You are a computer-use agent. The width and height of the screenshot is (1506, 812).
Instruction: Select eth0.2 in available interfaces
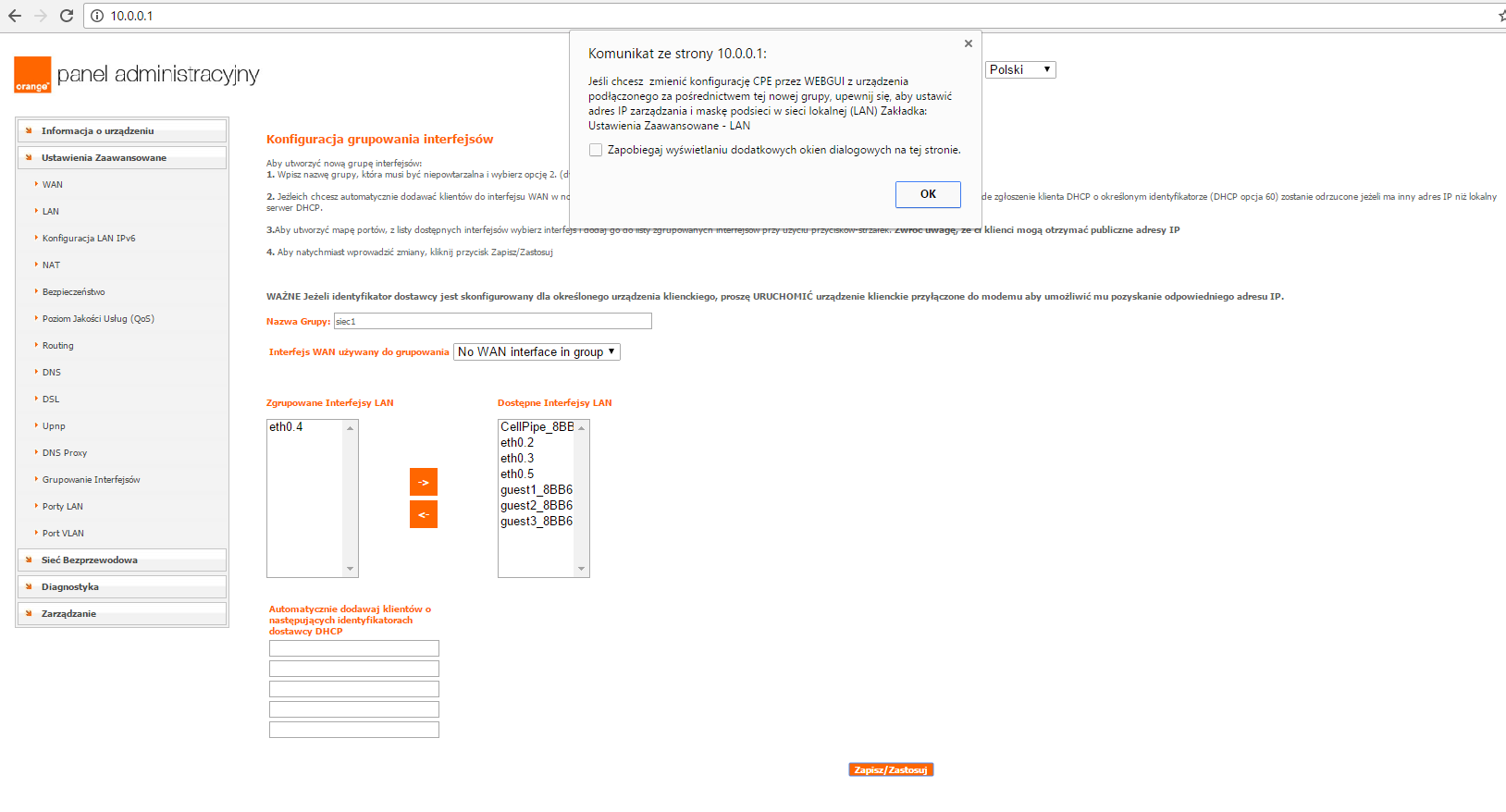coord(537,443)
